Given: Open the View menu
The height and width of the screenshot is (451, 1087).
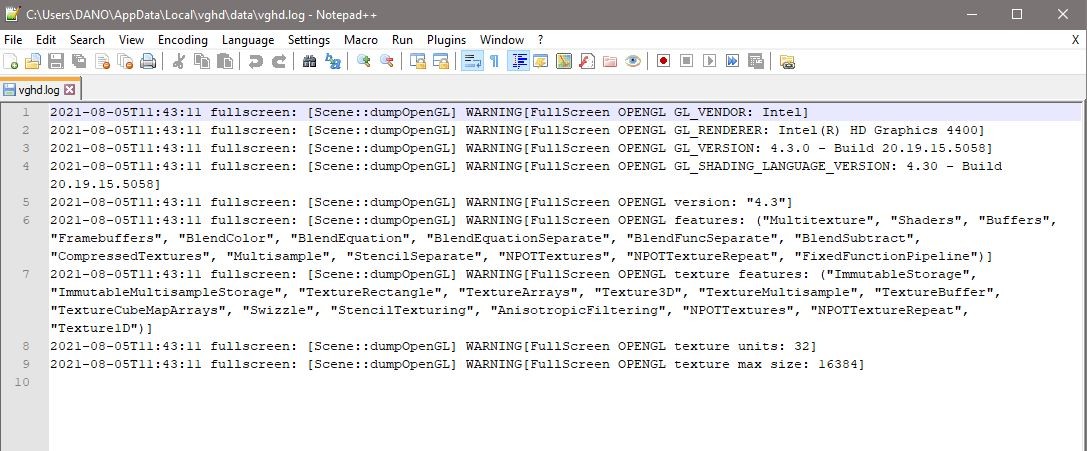Looking at the screenshot, I should pyautogui.click(x=132, y=39).
